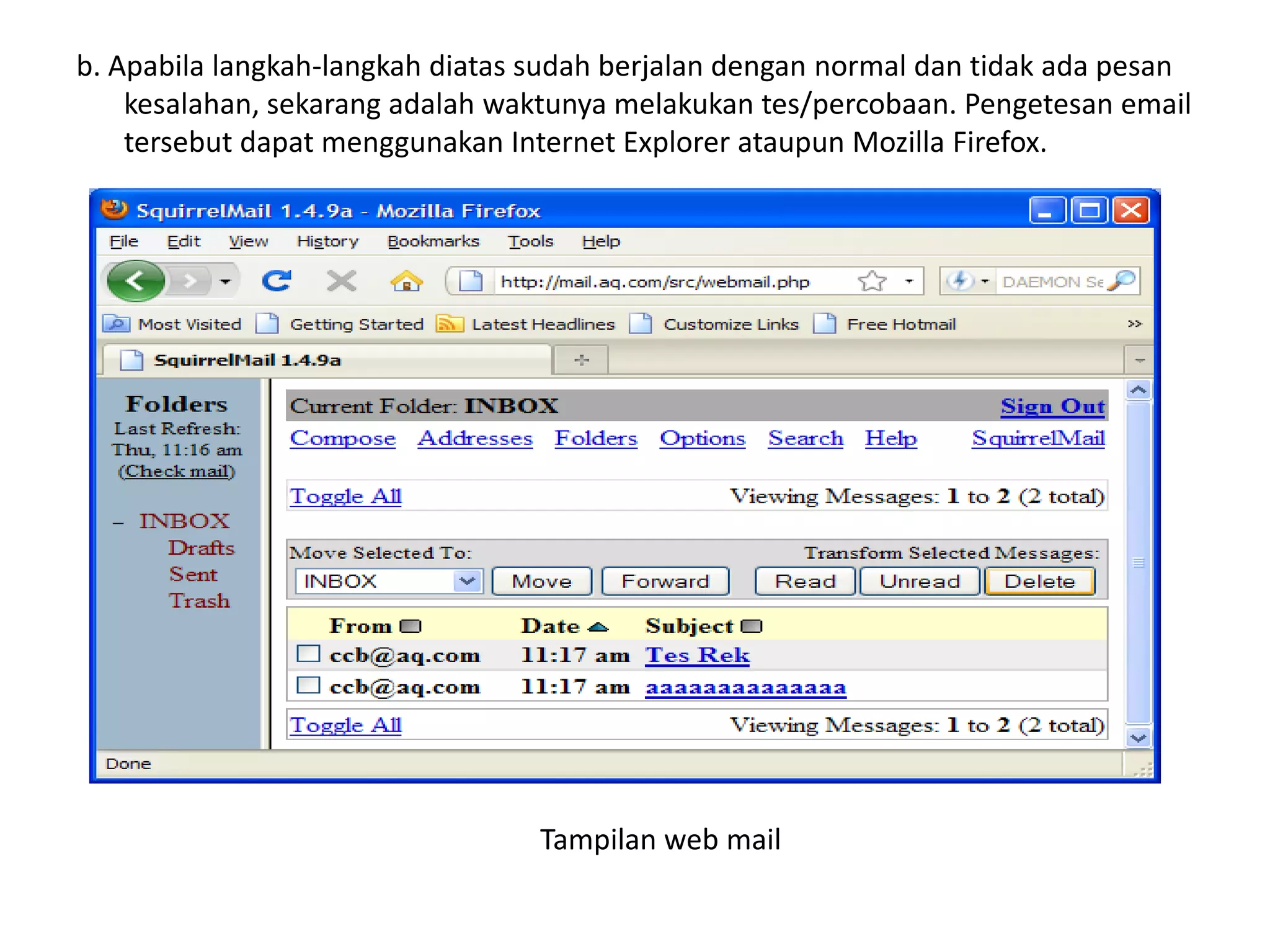Click the Stop loading X icon
The height and width of the screenshot is (952, 1270).
(x=342, y=281)
